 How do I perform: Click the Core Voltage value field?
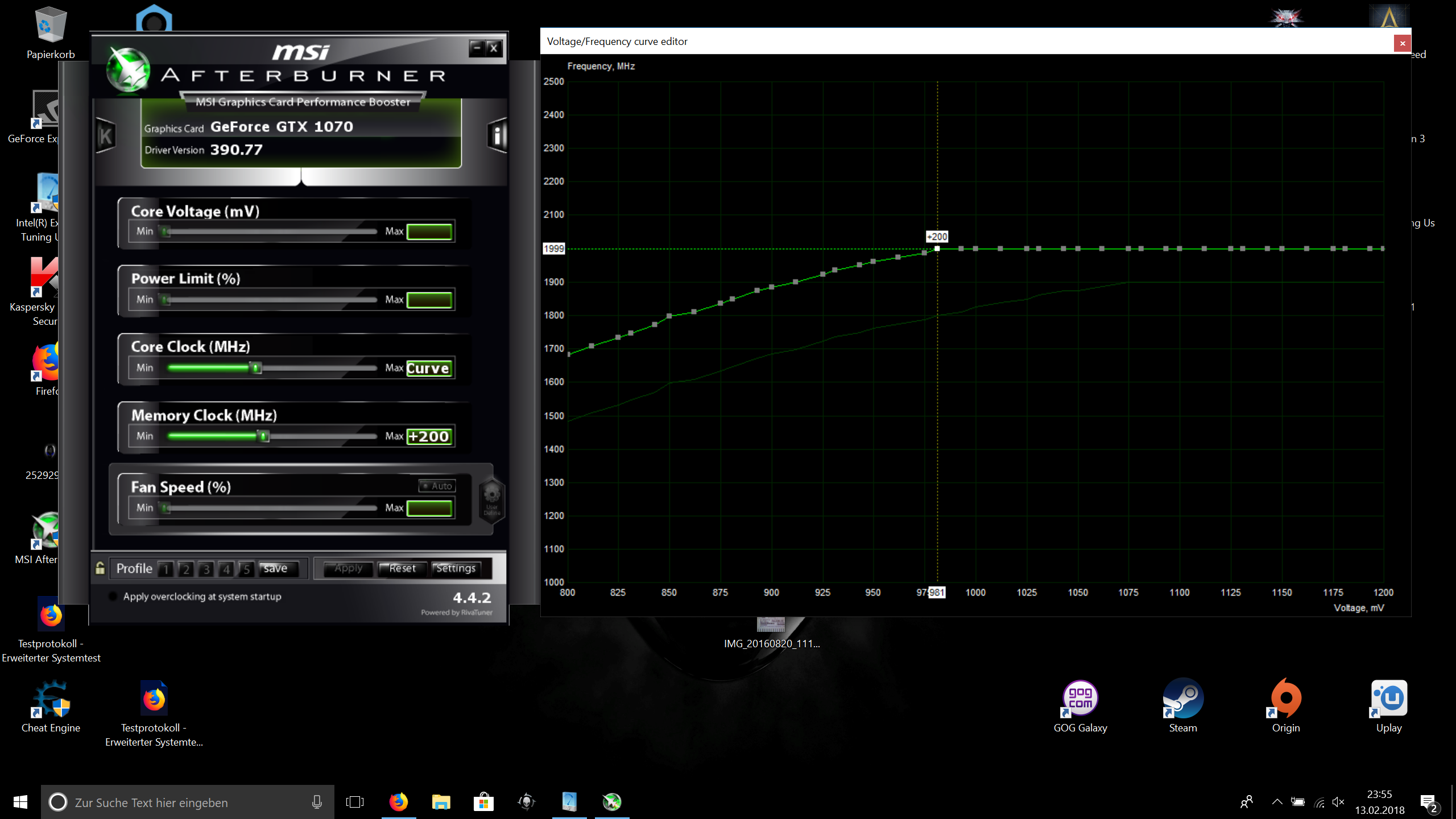[430, 231]
